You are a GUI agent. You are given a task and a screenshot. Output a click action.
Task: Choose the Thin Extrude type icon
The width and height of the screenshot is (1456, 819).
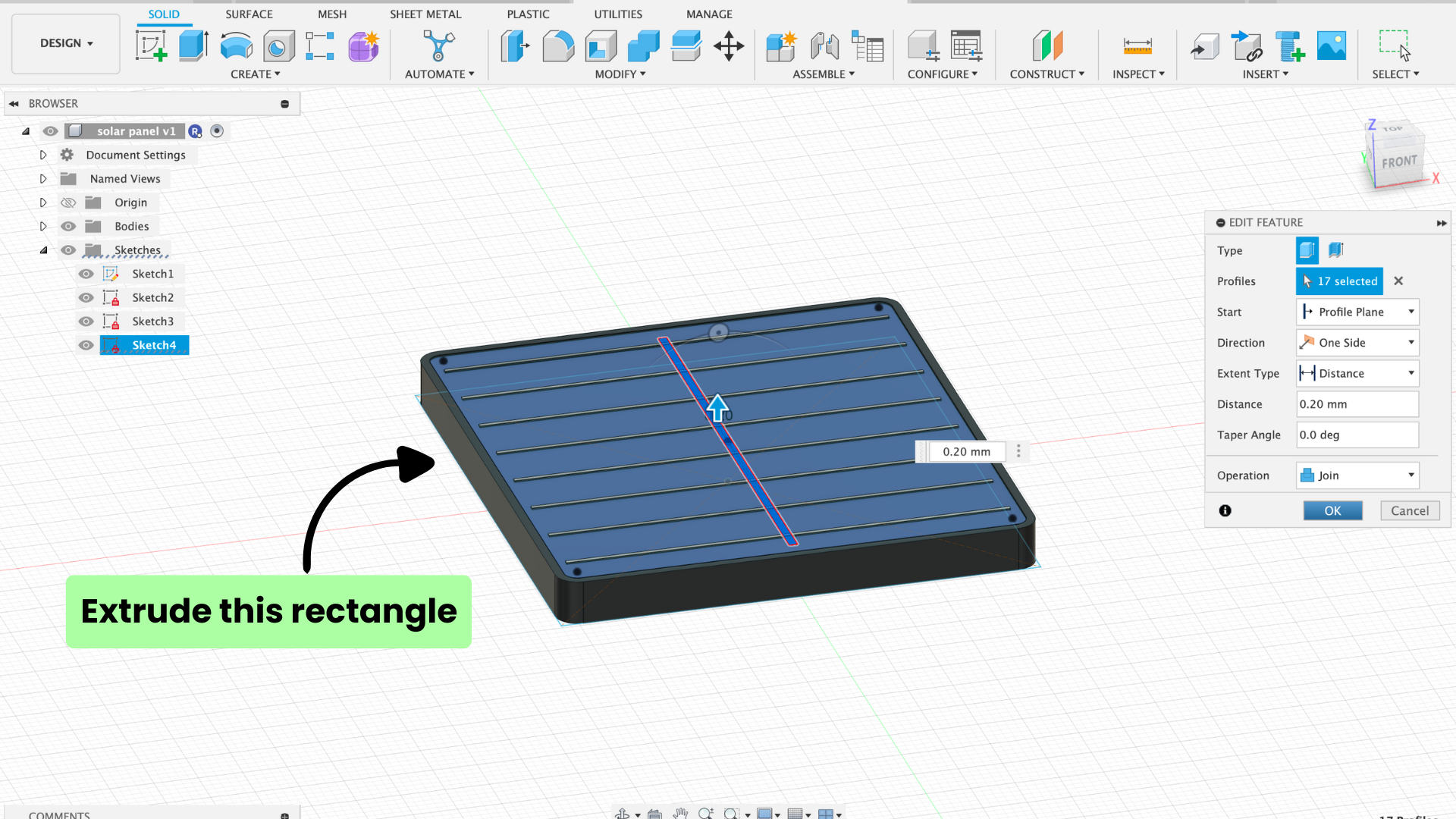click(1336, 250)
